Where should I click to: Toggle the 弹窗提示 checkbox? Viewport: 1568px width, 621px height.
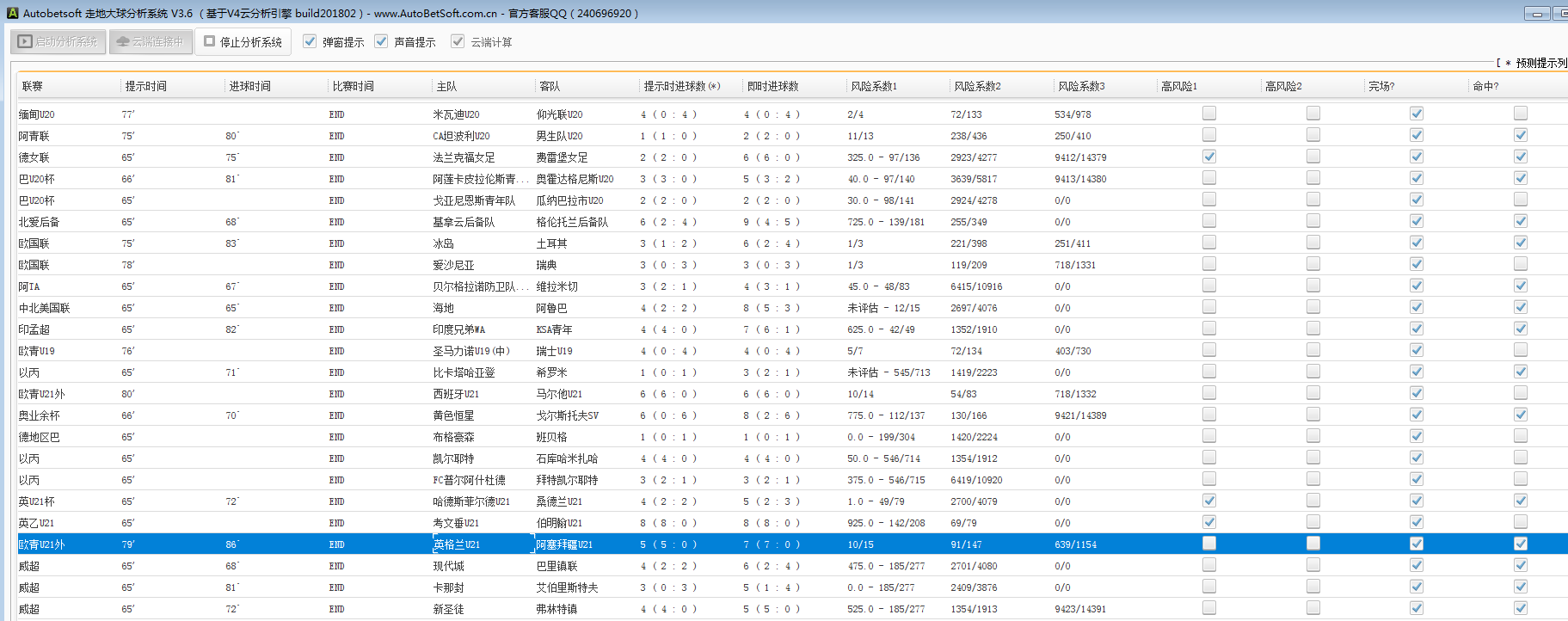310,41
